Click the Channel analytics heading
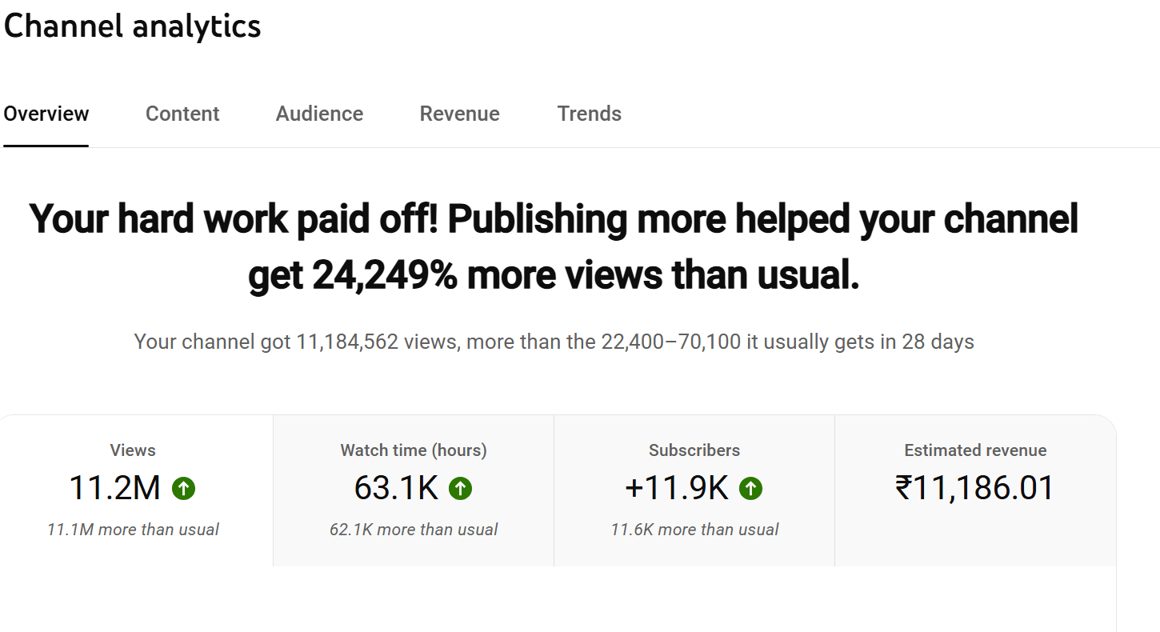Image resolution: width=1160 pixels, height=632 pixels. coord(132,27)
